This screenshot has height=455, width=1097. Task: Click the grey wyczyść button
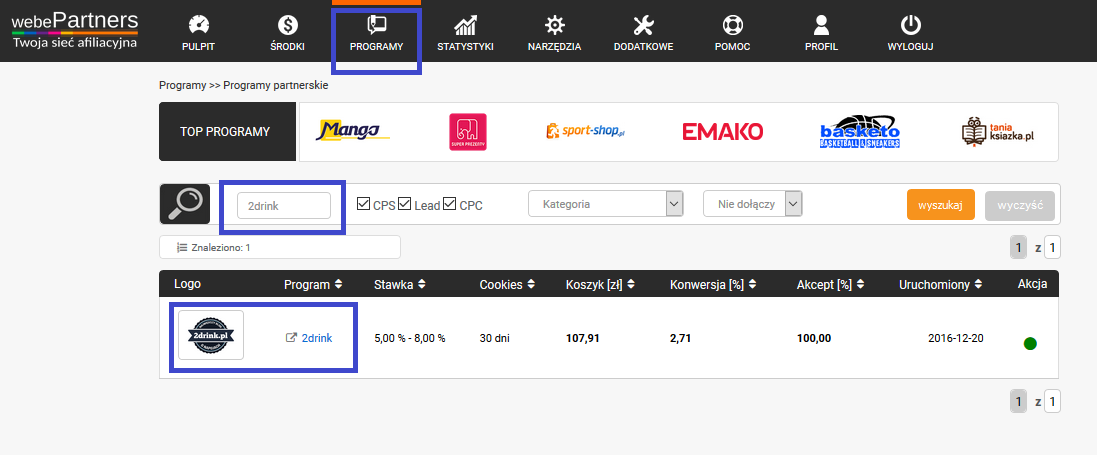[1020, 205]
